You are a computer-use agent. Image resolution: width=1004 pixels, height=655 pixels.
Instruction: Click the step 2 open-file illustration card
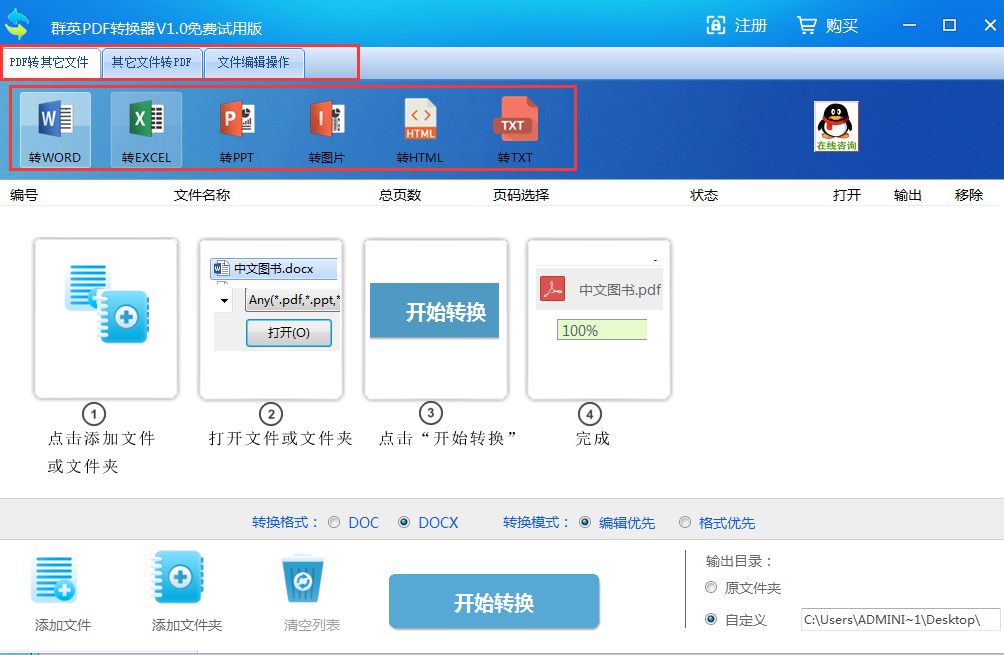coord(271,318)
